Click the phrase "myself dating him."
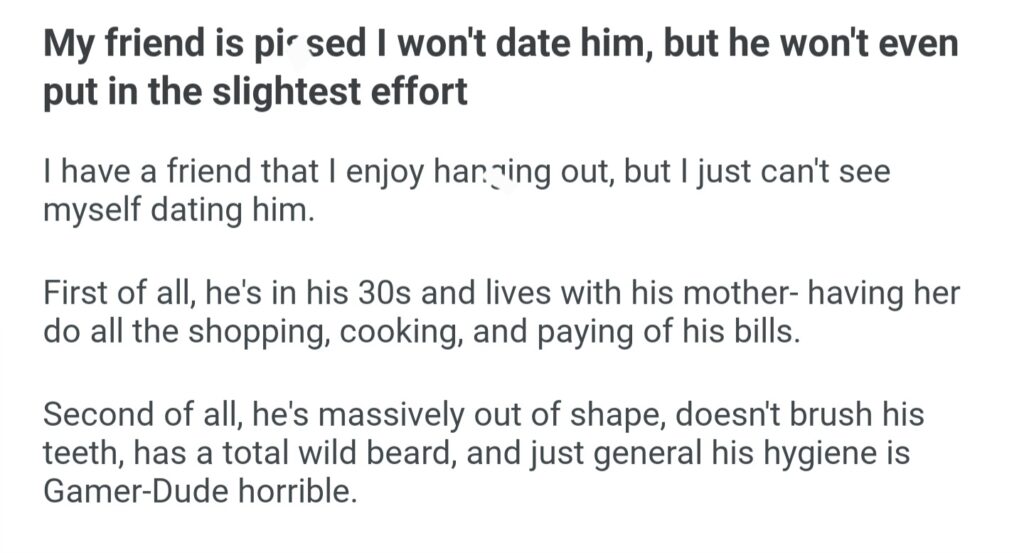The height and width of the screenshot is (553, 1024). (179, 210)
